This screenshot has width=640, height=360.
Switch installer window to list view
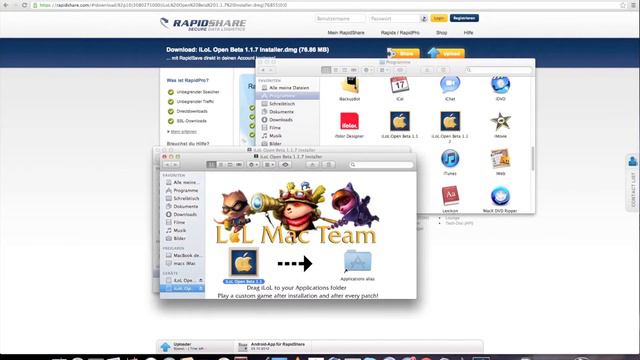[221, 164]
